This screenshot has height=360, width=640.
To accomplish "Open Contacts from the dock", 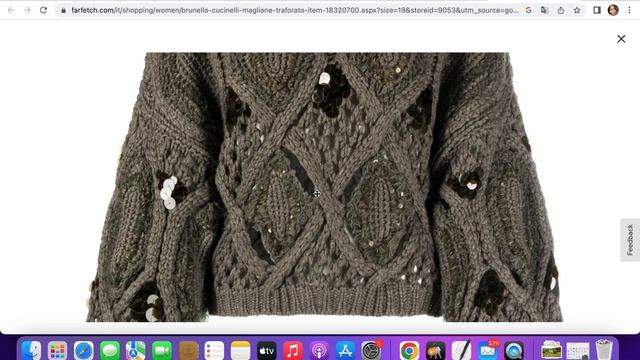I will coord(188,350).
